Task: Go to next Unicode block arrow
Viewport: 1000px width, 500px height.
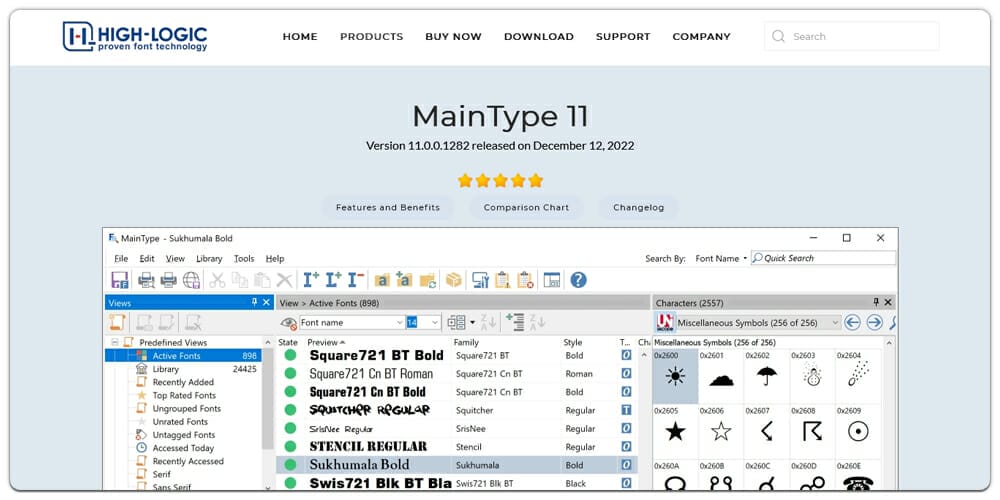Action: 874,323
